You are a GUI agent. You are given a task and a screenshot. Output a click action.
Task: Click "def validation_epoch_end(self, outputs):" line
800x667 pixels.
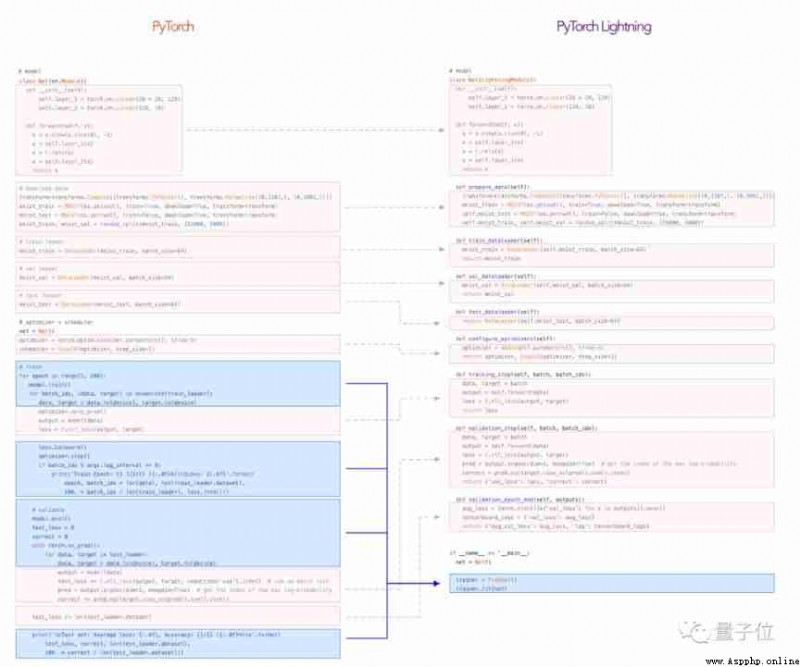(520, 499)
